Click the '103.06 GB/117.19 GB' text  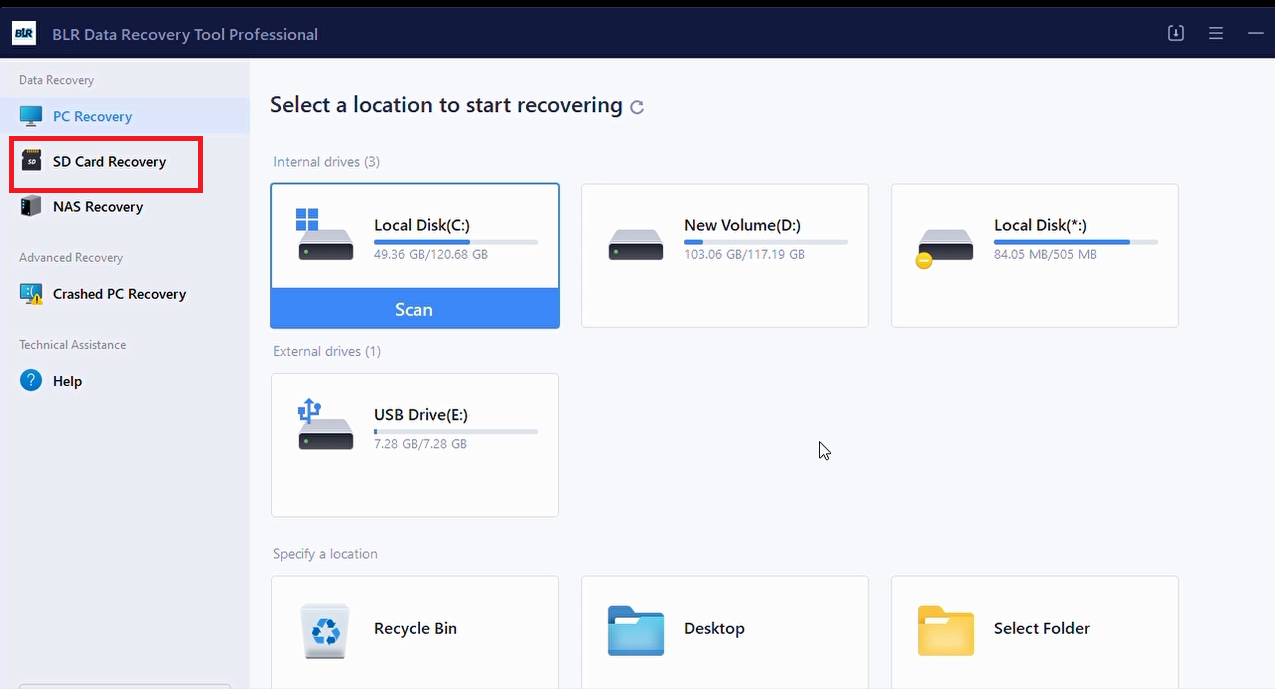pos(744,255)
